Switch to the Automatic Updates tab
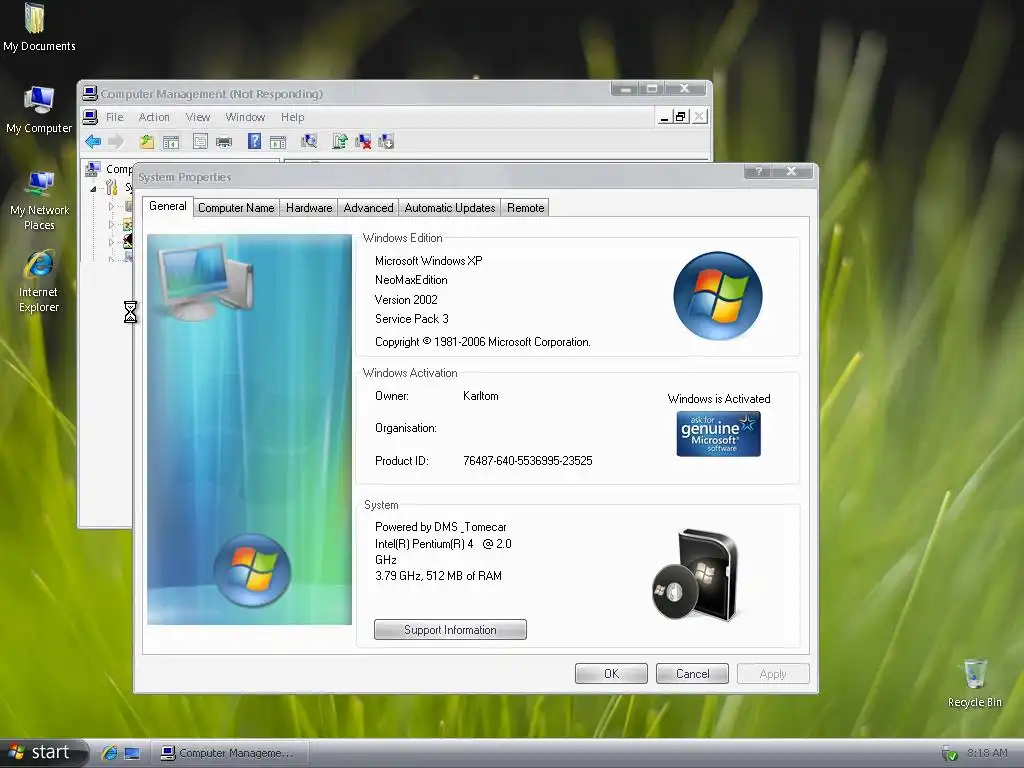 (450, 208)
